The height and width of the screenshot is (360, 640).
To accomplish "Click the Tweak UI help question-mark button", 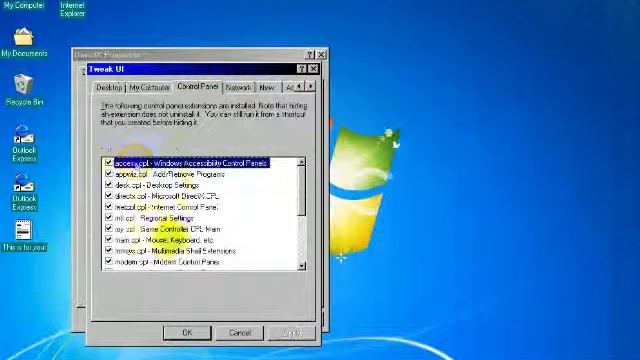I will 302,69.
